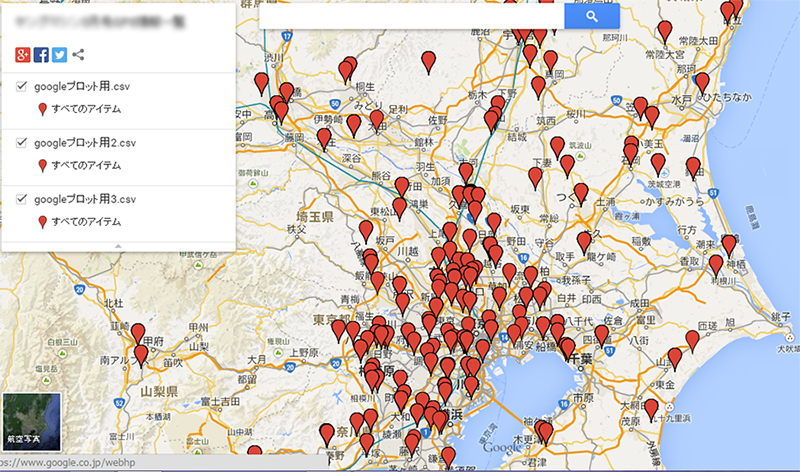Collapse the legend panel with bottom arrow
The image size is (800, 472).
pos(118,245)
